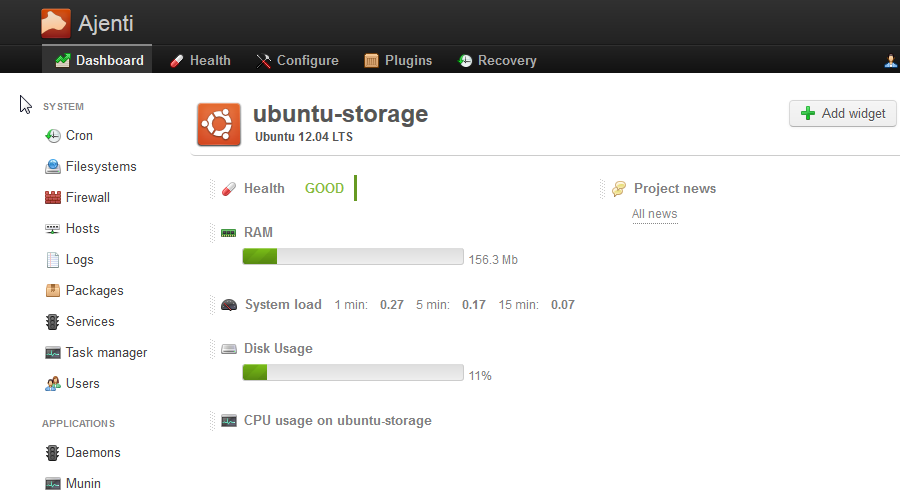This screenshot has width=900, height=497.
Task: Open the Recovery tab
Action: tap(497, 60)
